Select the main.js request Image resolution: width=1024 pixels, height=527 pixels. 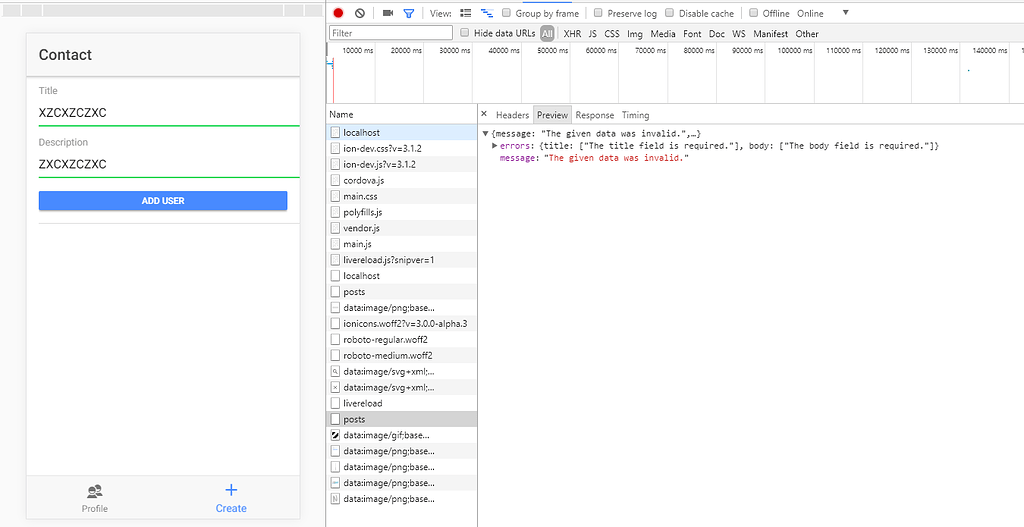pos(402,244)
